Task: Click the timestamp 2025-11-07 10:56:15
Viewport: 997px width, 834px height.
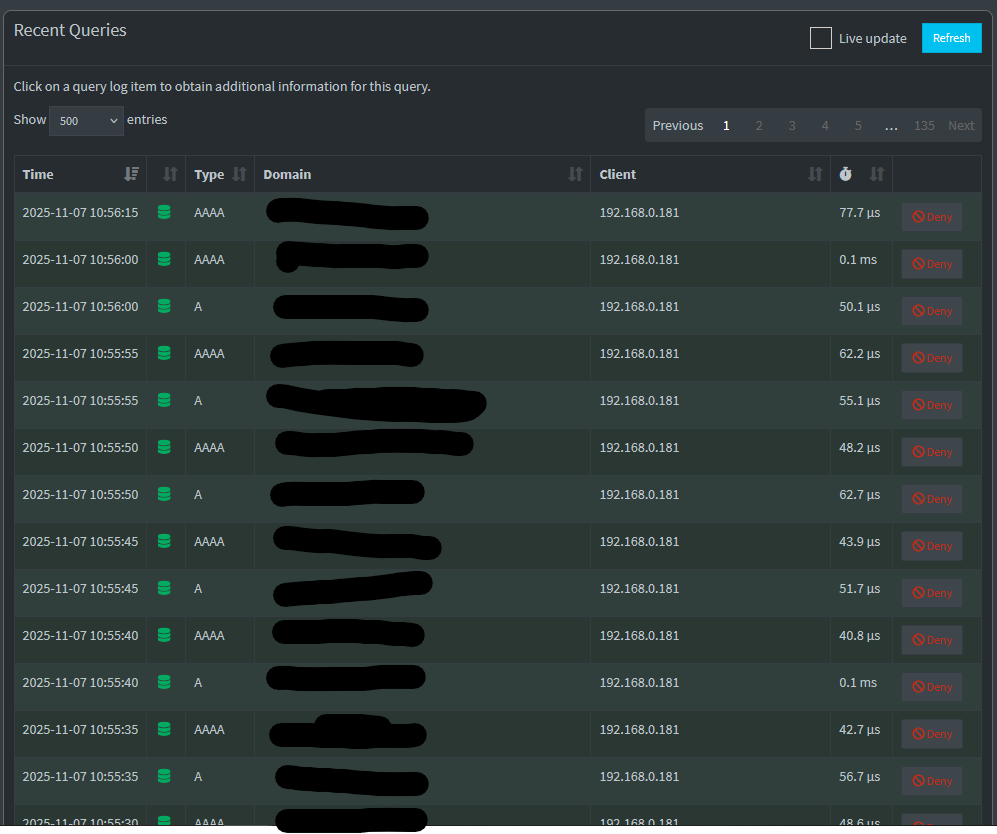Action: click(x=80, y=212)
